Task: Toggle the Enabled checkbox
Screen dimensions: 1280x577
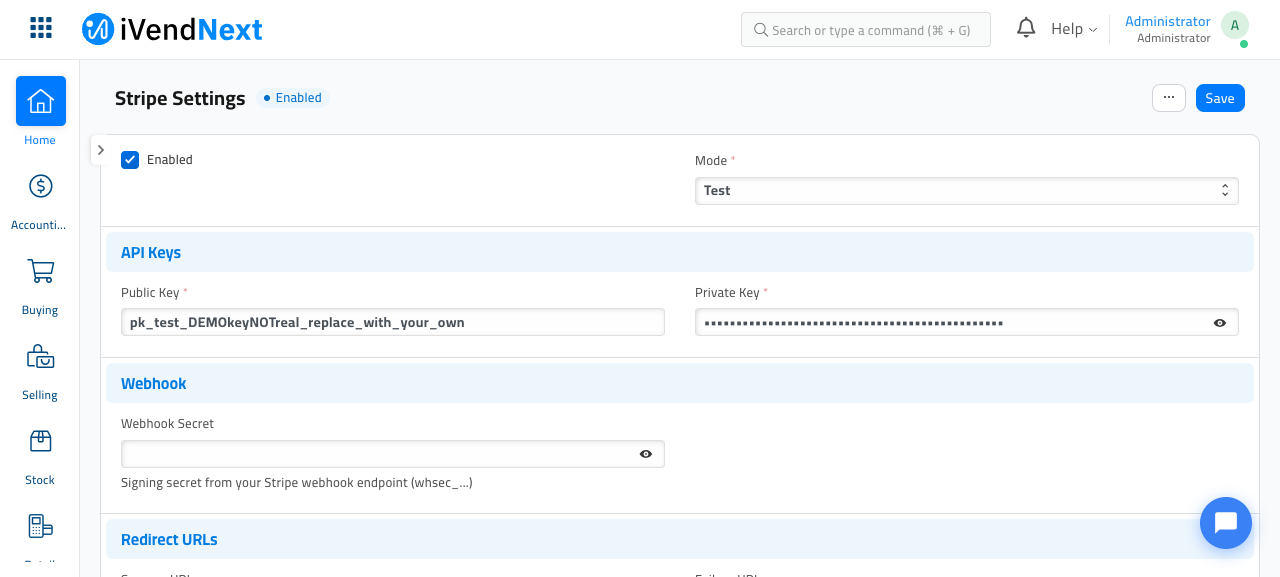Action: tap(130, 160)
